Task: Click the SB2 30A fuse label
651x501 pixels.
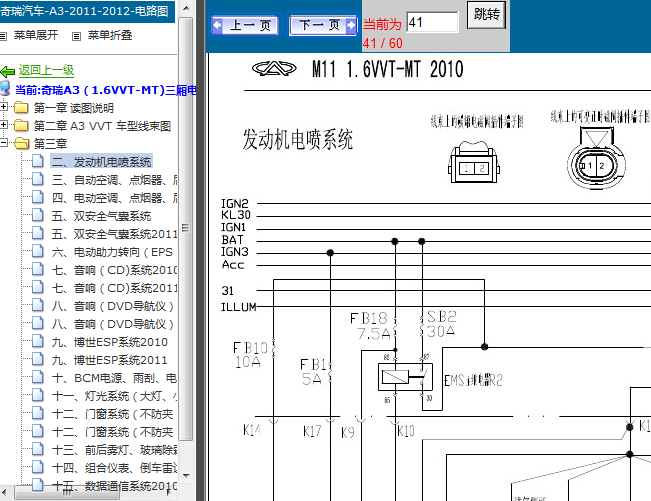Action: pyautogui.click(x=441, y=324)
